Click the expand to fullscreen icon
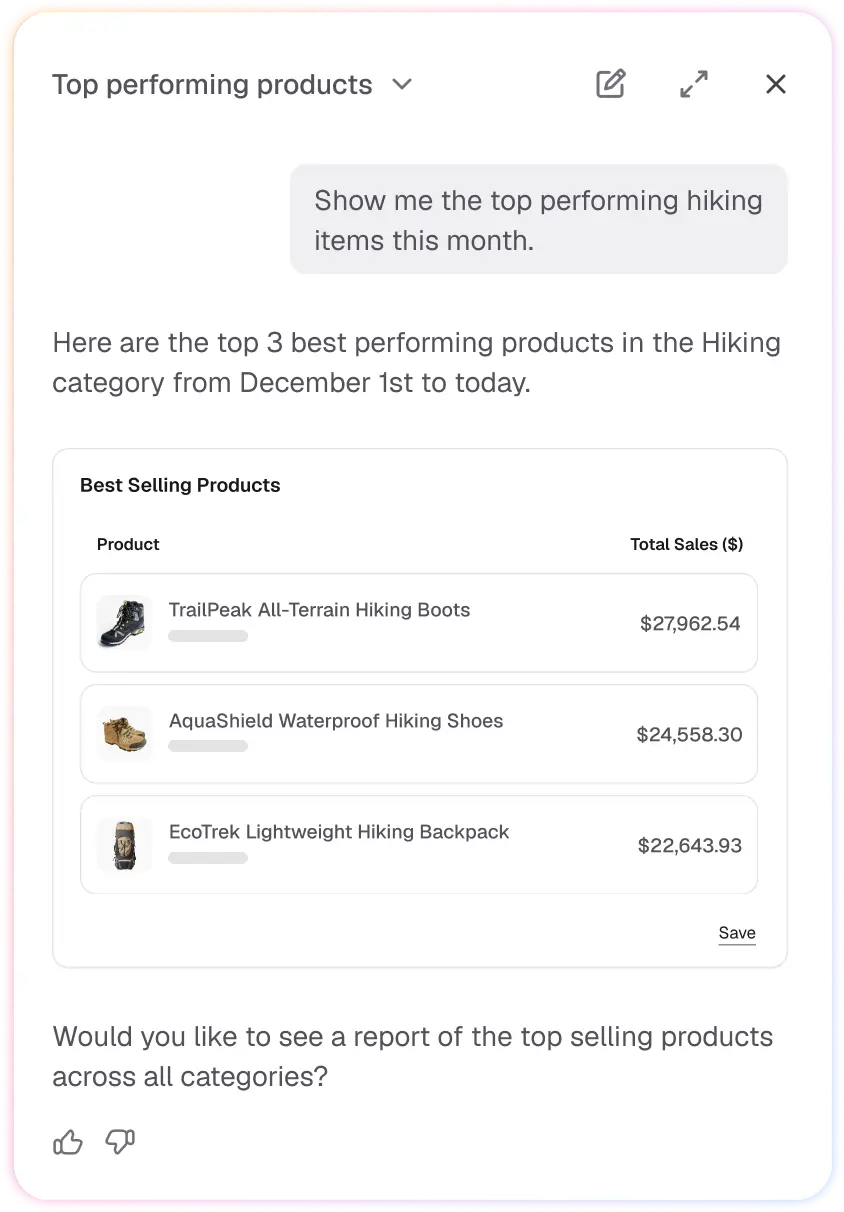844x1212 pixels. (x=694, y=84)
